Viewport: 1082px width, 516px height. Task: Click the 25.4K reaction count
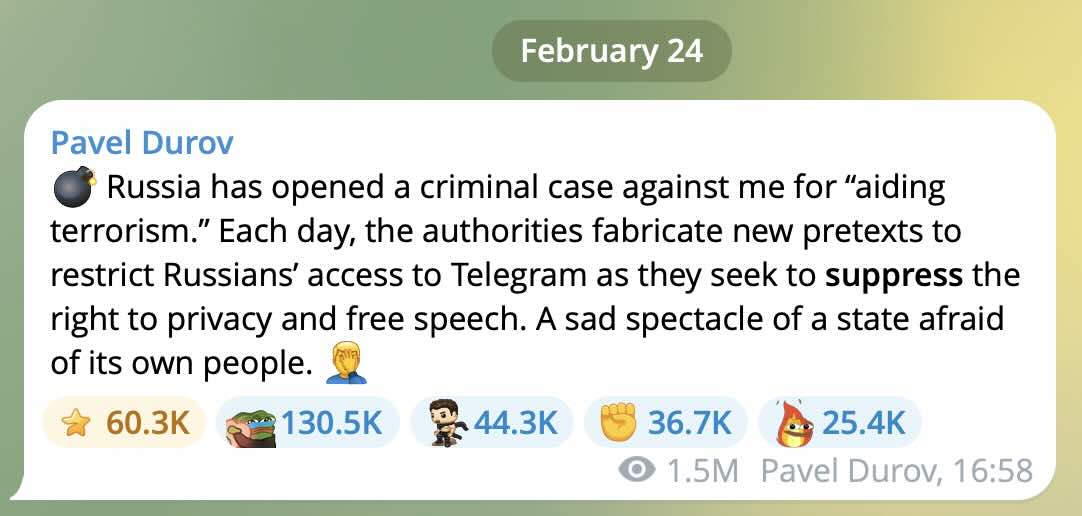coord(865,423)
